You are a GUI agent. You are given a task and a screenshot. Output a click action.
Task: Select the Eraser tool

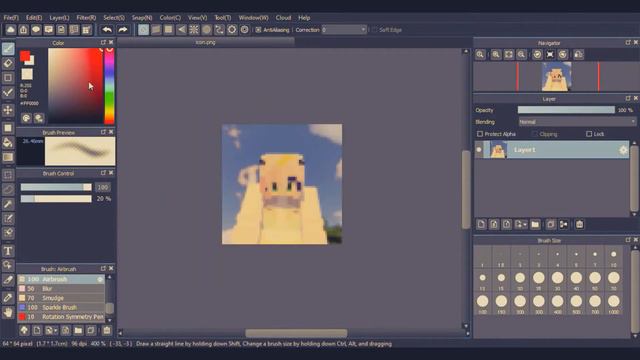coord(8,63)
